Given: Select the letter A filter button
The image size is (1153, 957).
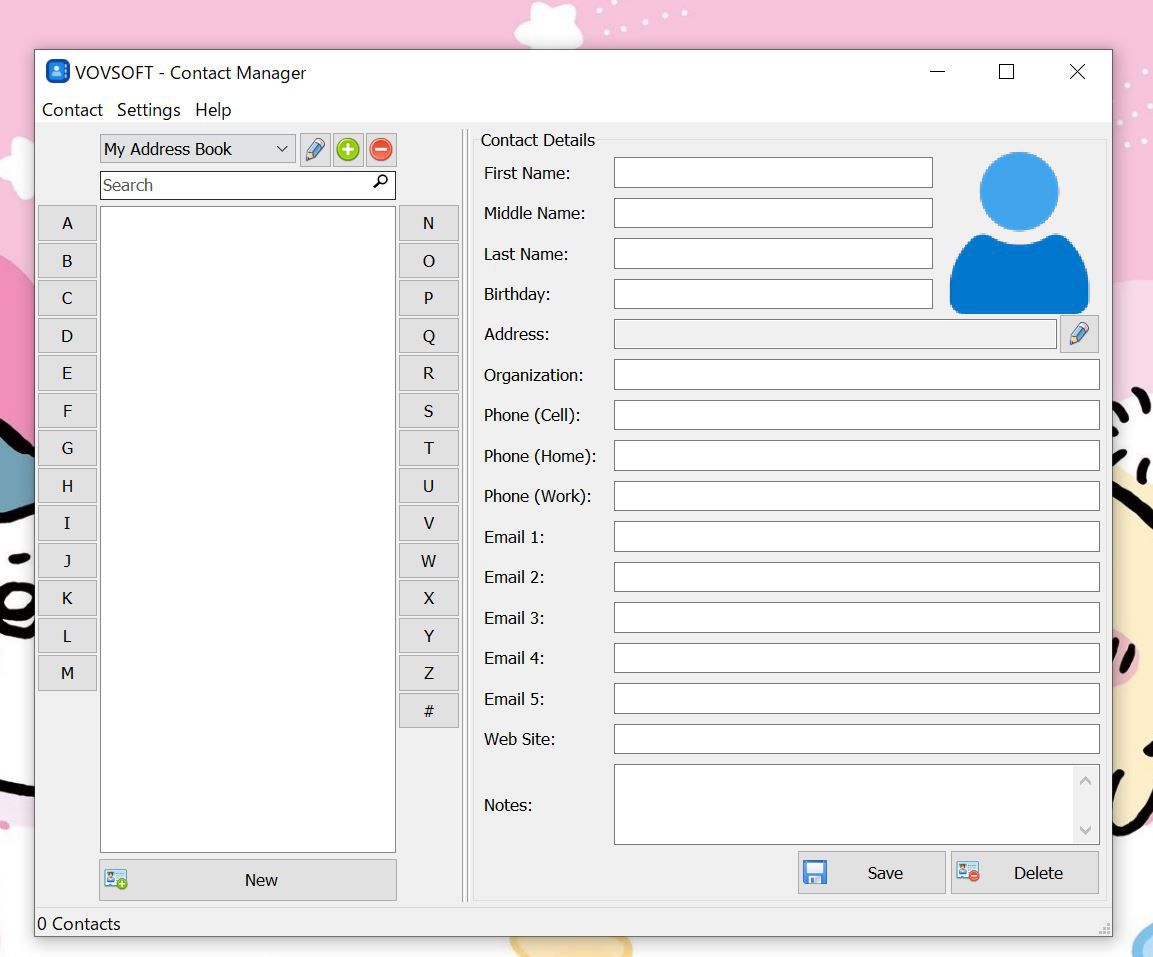Looking at the screenshot, I should click(67, 223).
